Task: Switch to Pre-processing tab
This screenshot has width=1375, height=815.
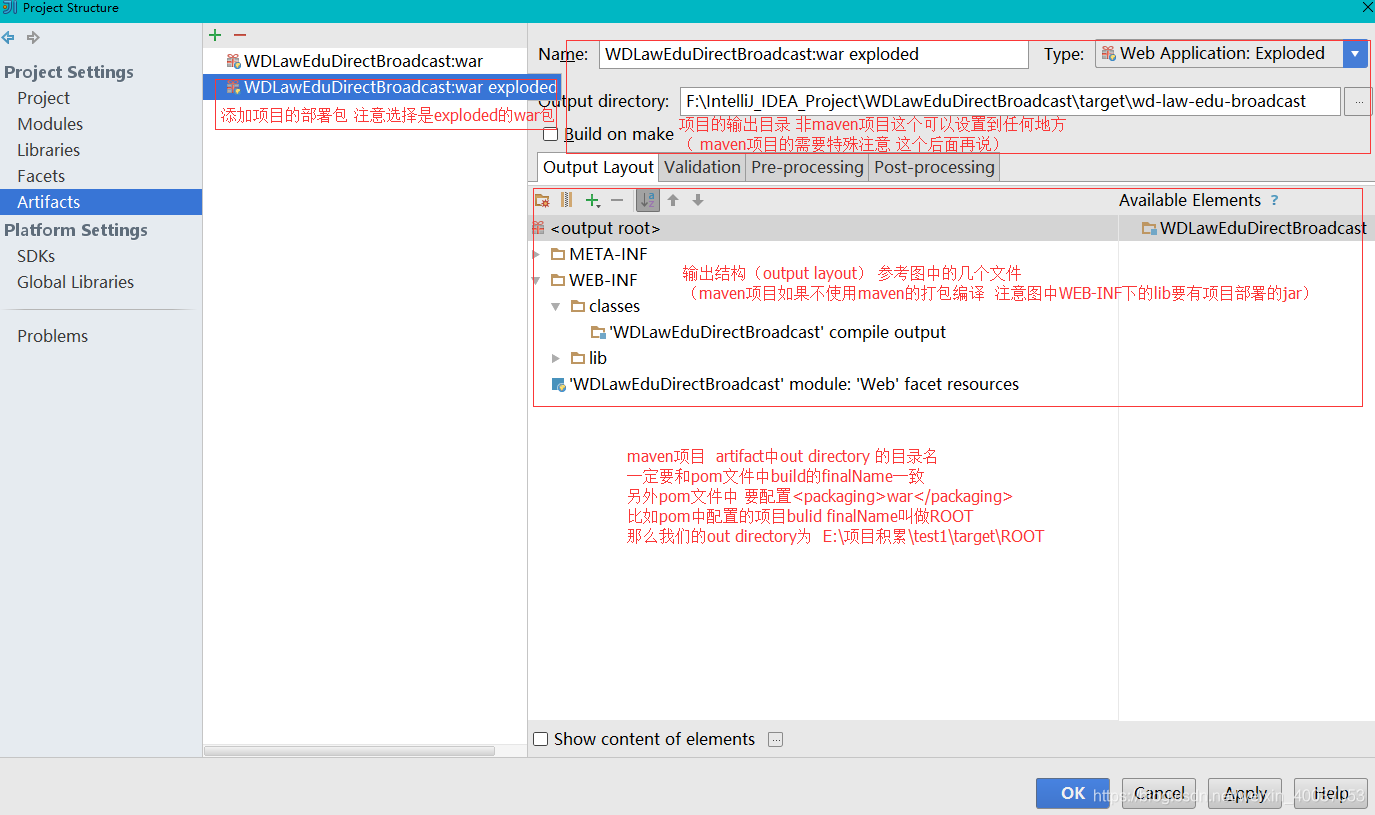Action: [807, 167]
